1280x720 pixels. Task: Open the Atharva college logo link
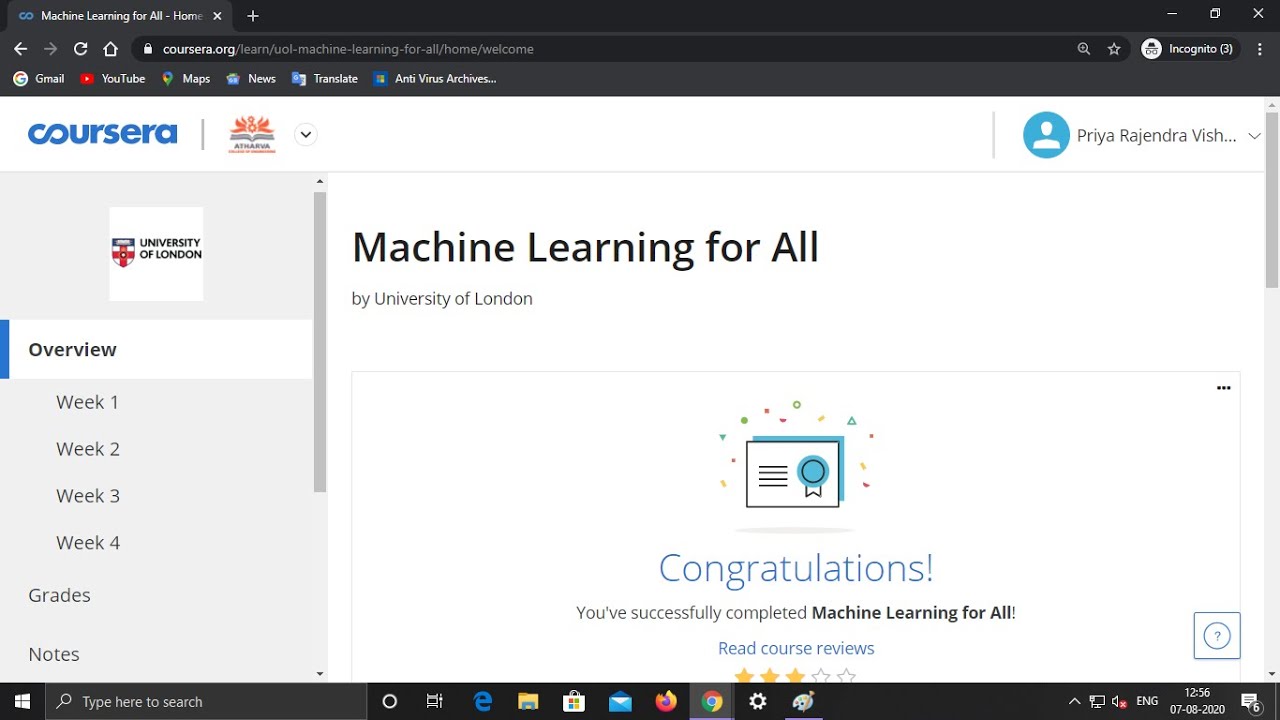click(252, 134)
